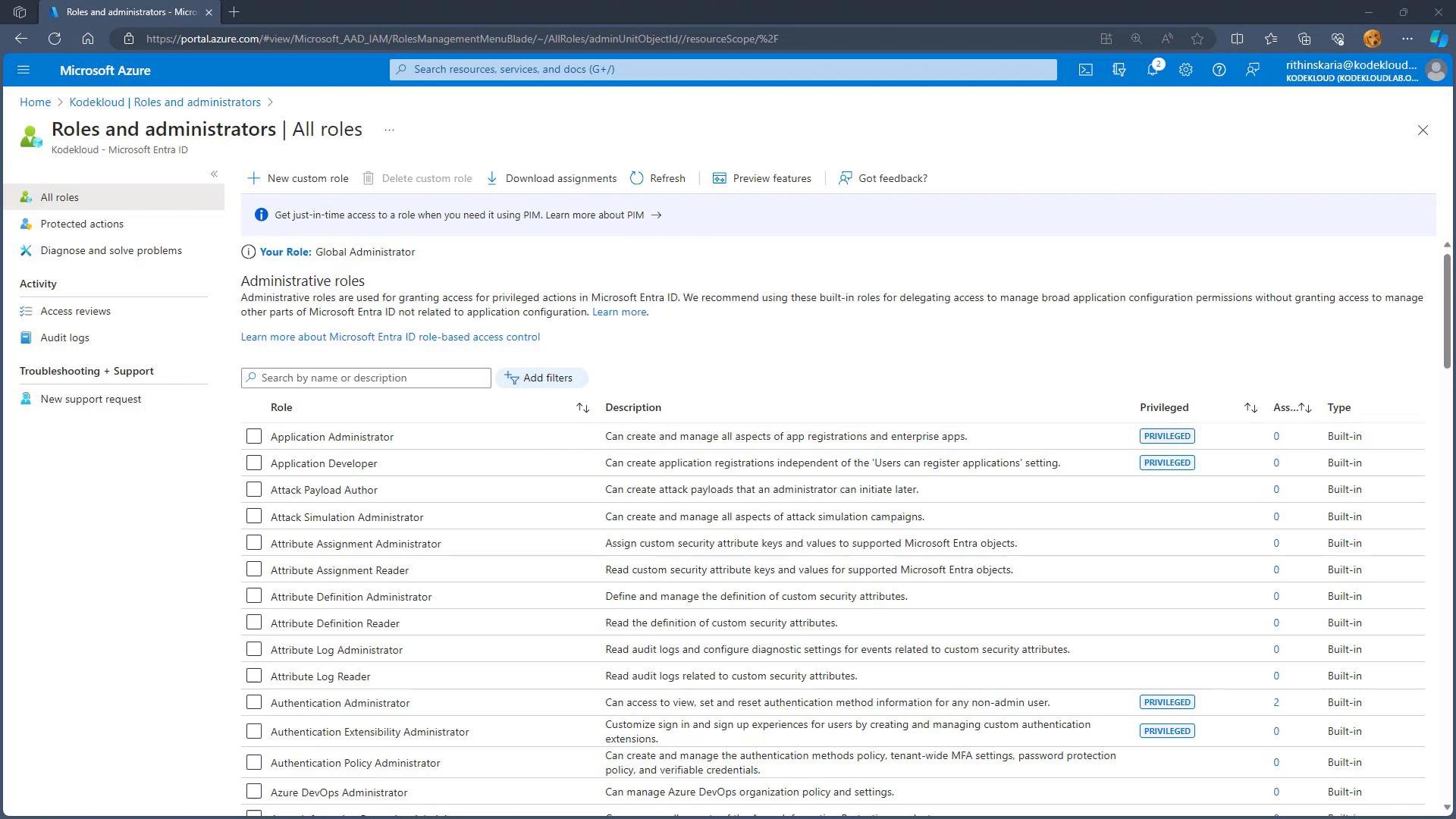This screenshot has width=1456, height=819.
Task: Open Preview features
Action: (x=762, y=178)
